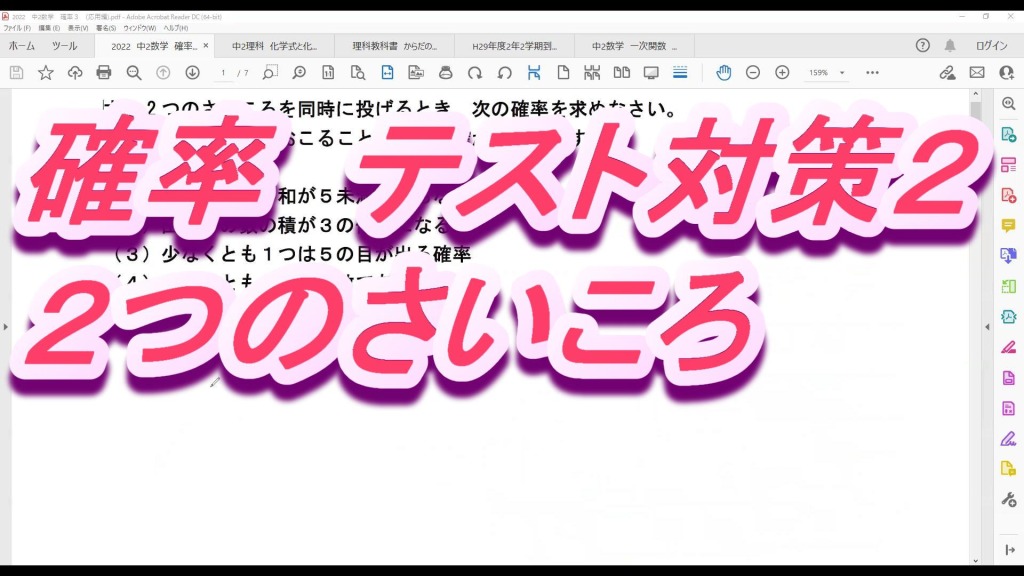1024x576 pixels.
Task: Click the ログイン sign-in button
Action: (x=991, y=46)
